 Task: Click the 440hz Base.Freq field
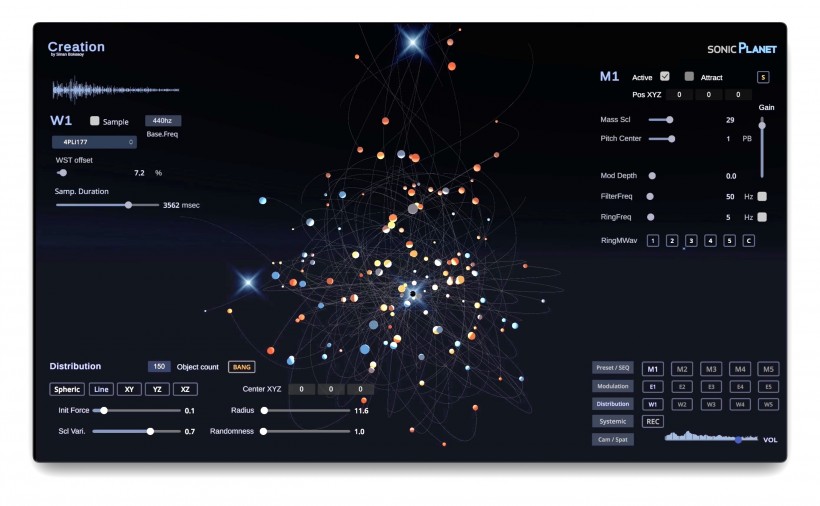point(163,121)
